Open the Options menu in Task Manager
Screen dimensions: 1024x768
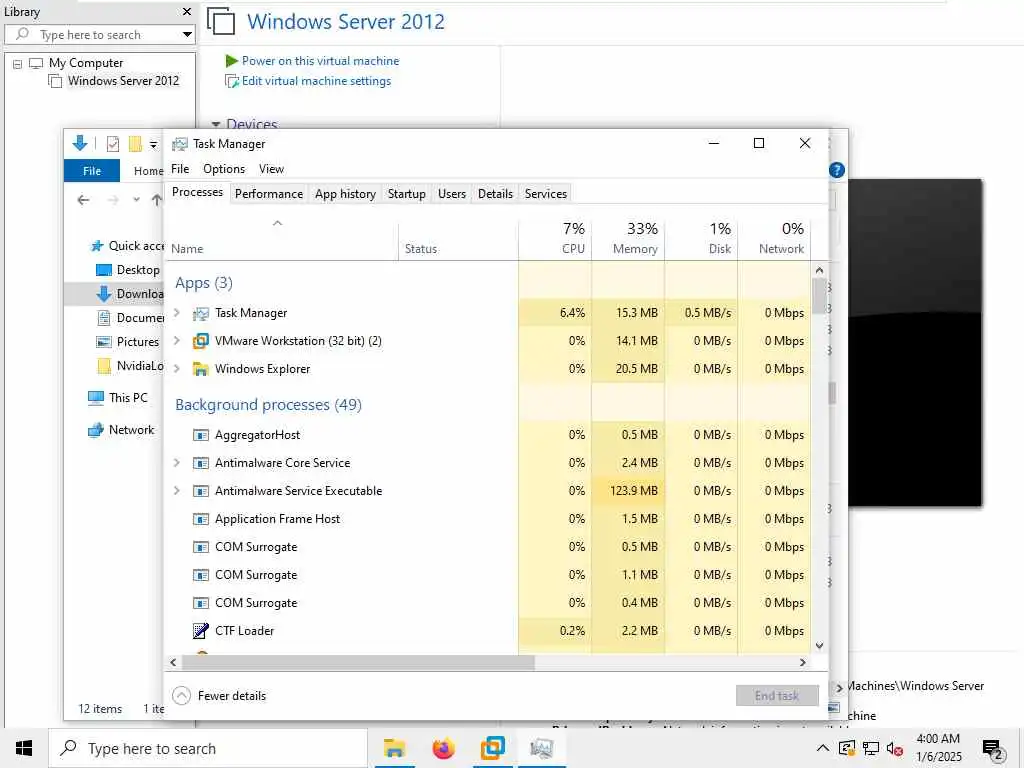224,169
